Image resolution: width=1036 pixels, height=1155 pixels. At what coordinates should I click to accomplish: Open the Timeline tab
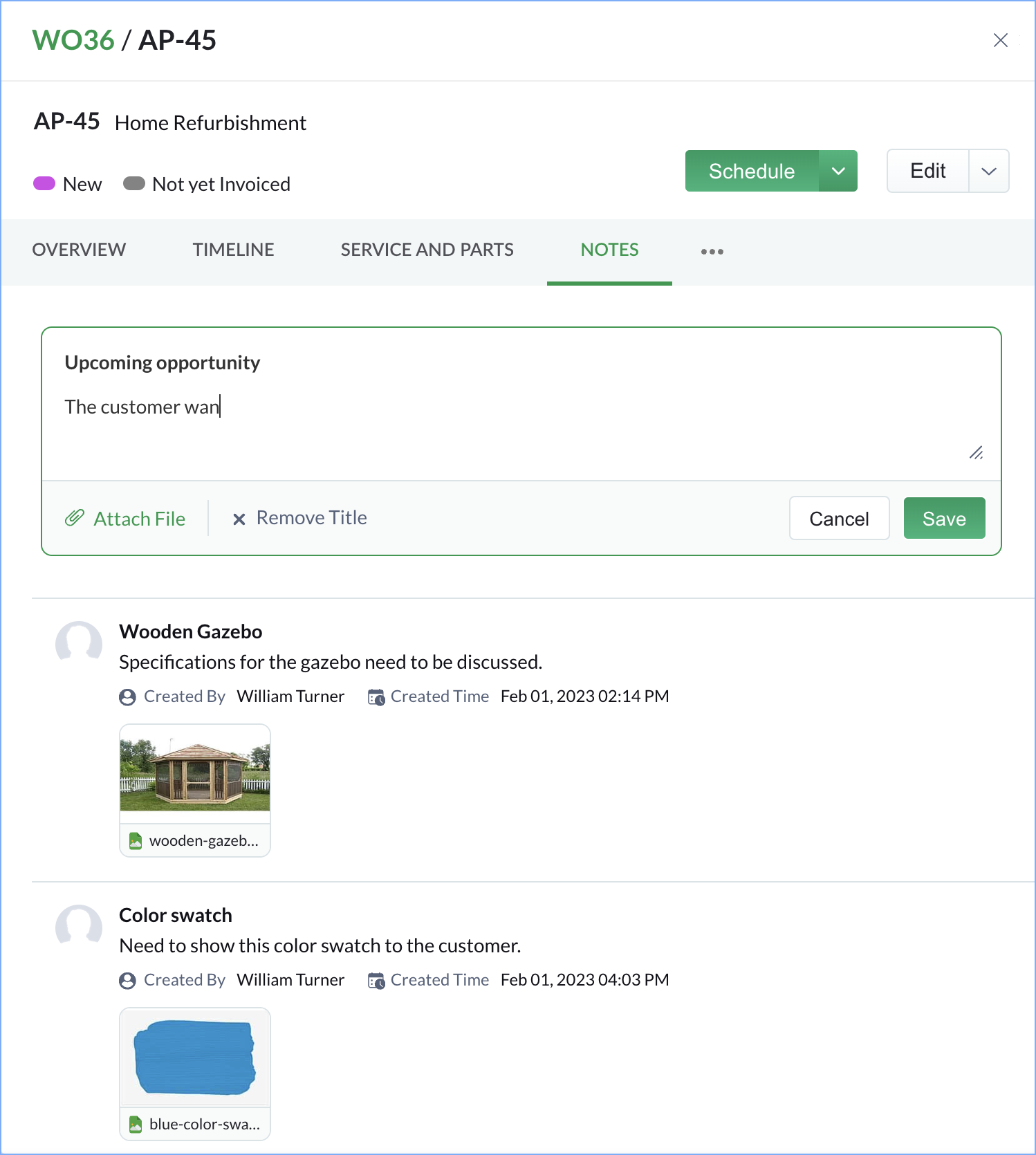233,250
